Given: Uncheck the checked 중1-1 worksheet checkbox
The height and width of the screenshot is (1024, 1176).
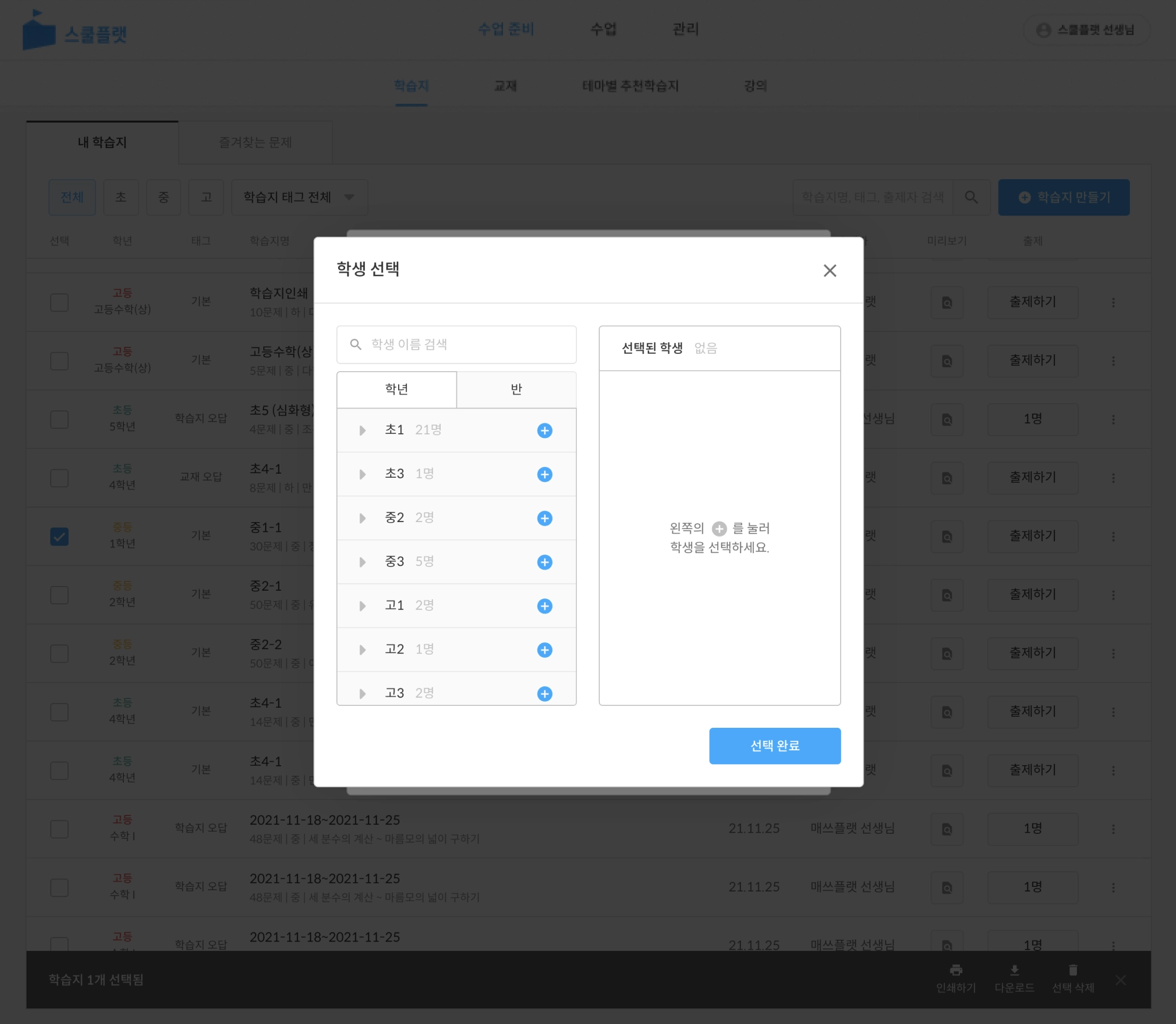Looking at the screenshot, I should coord(59,536).
